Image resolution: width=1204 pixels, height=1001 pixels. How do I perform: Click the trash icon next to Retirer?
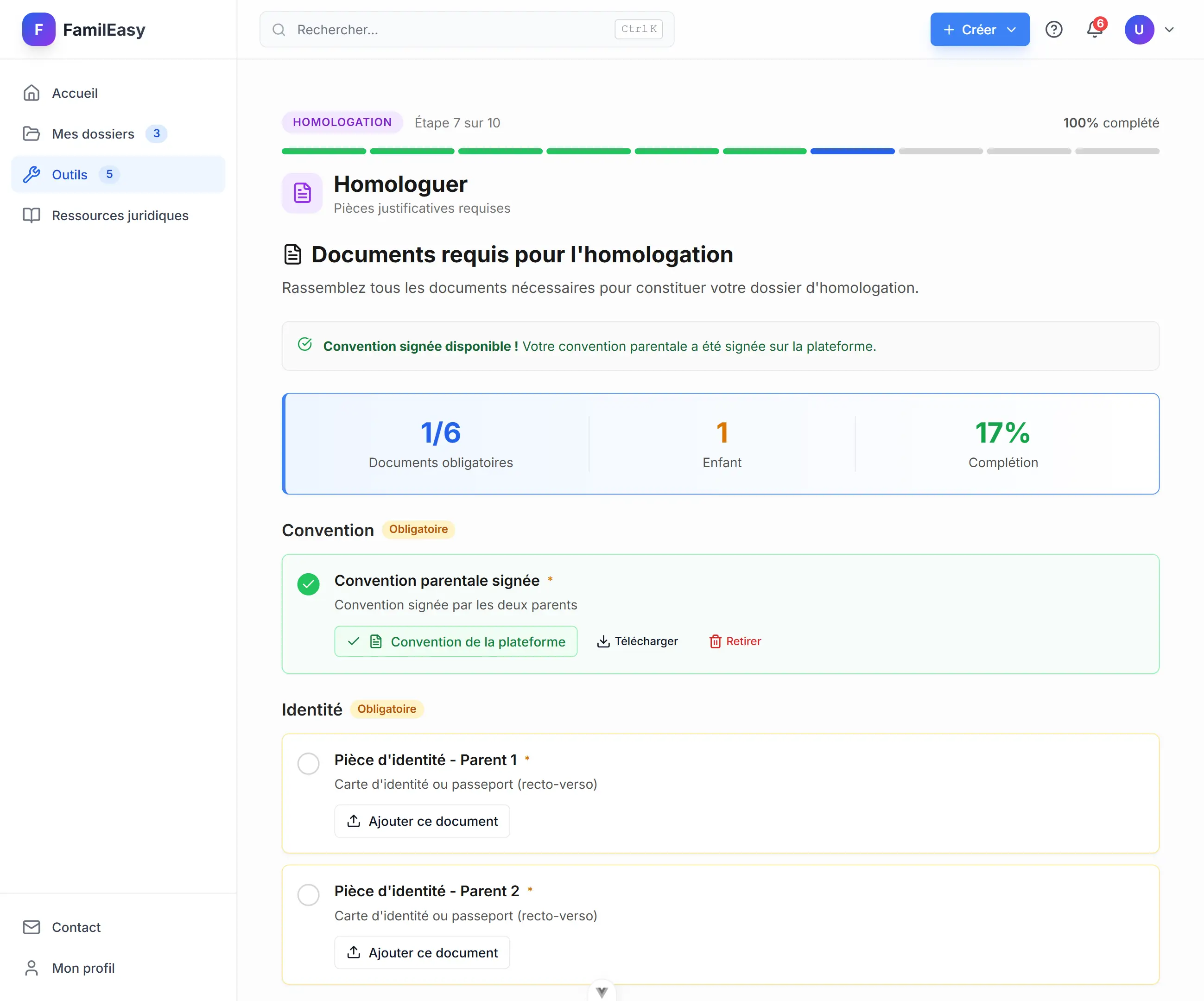(x=715, y=641)
